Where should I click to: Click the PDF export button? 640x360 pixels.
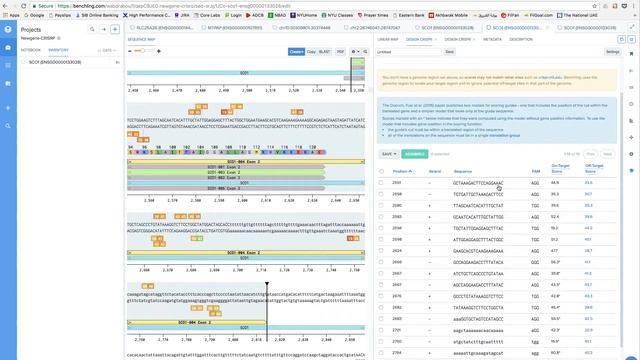point(340,52)
